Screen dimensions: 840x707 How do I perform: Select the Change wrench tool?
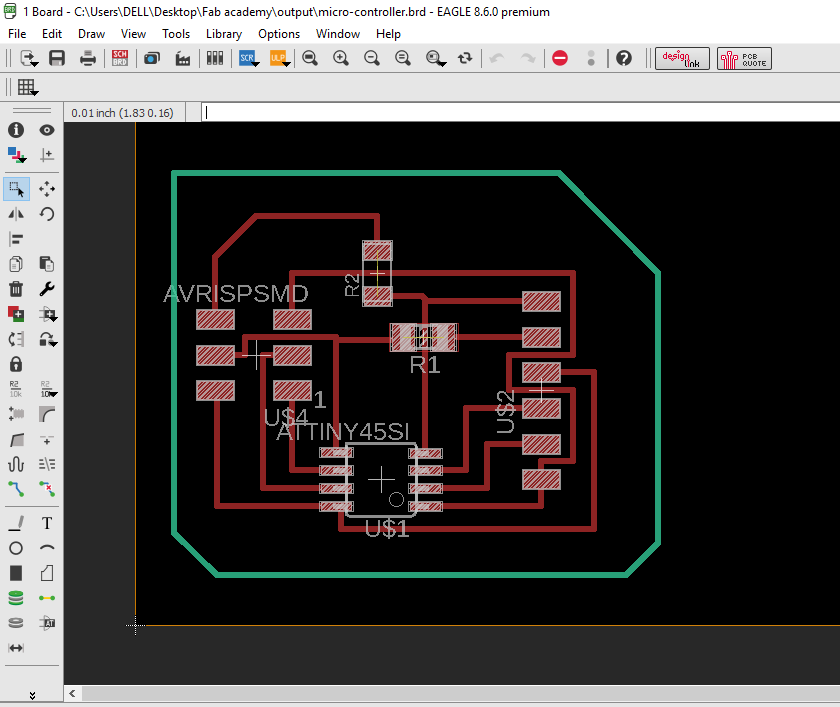(47, 289)
